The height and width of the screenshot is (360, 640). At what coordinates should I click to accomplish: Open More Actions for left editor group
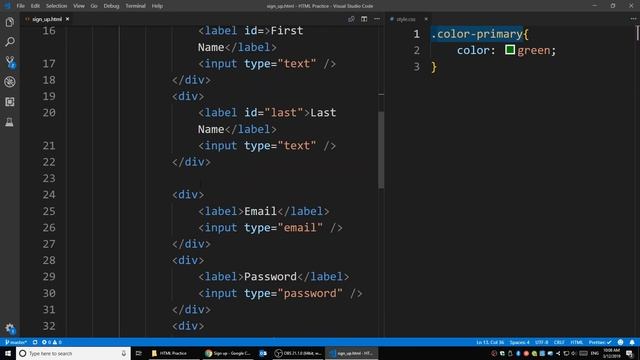pos(377,19)
